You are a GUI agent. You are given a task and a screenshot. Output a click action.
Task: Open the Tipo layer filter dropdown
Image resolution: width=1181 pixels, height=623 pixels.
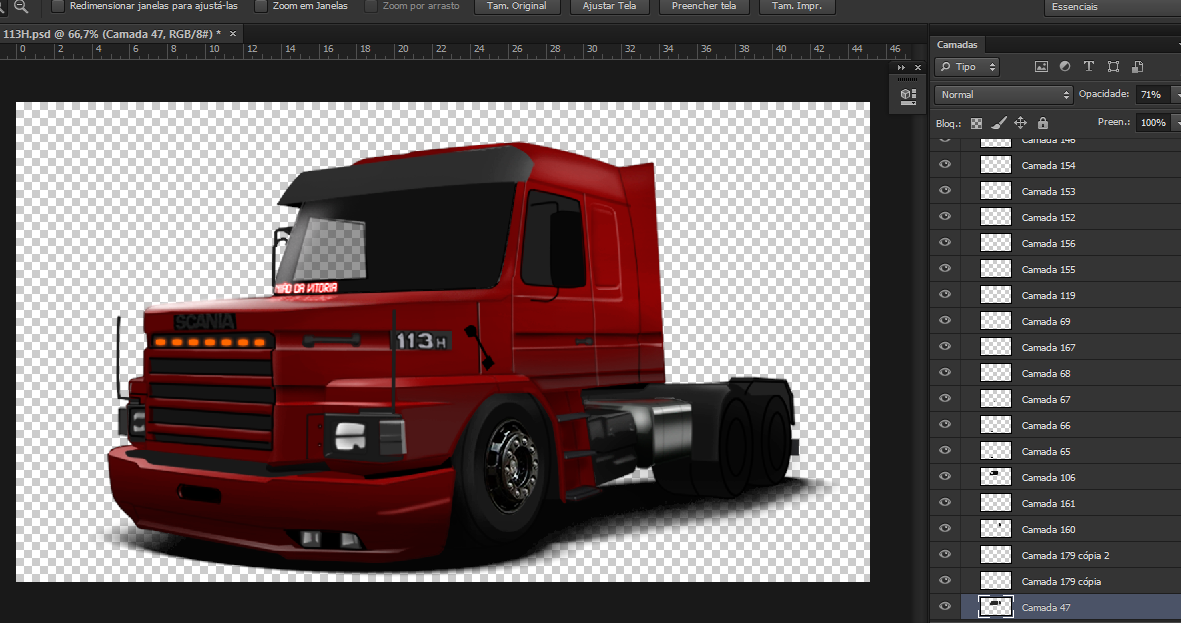pos(967,67)
